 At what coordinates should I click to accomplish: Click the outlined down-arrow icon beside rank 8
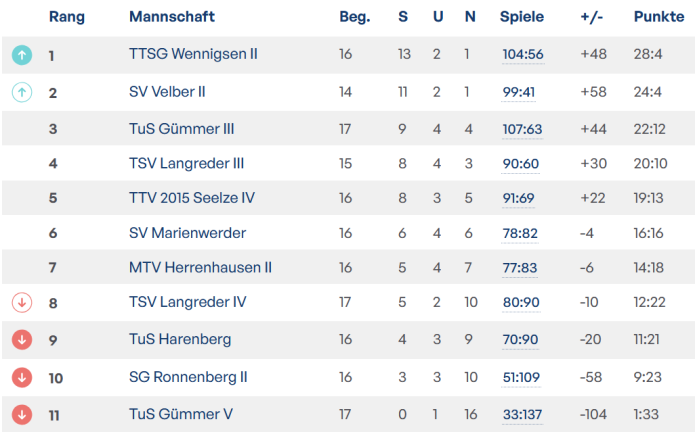click(x=22, y=302)
